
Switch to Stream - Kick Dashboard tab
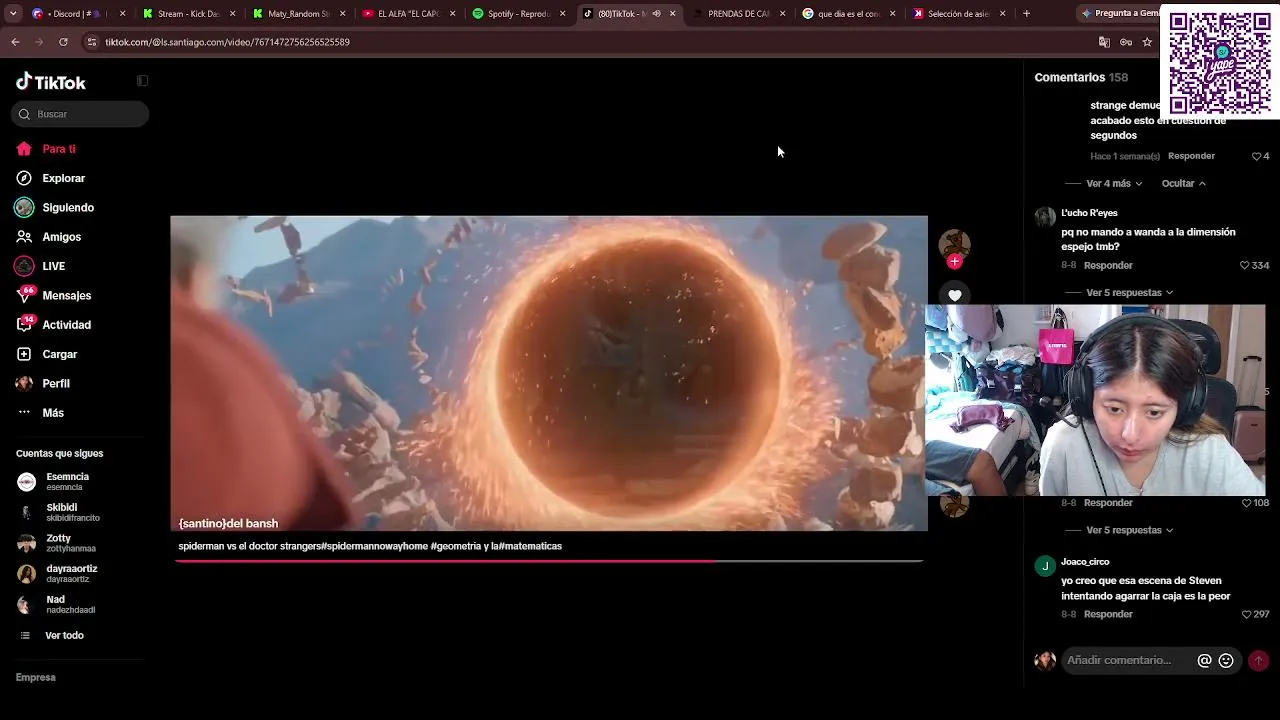(x=189, y=14)
